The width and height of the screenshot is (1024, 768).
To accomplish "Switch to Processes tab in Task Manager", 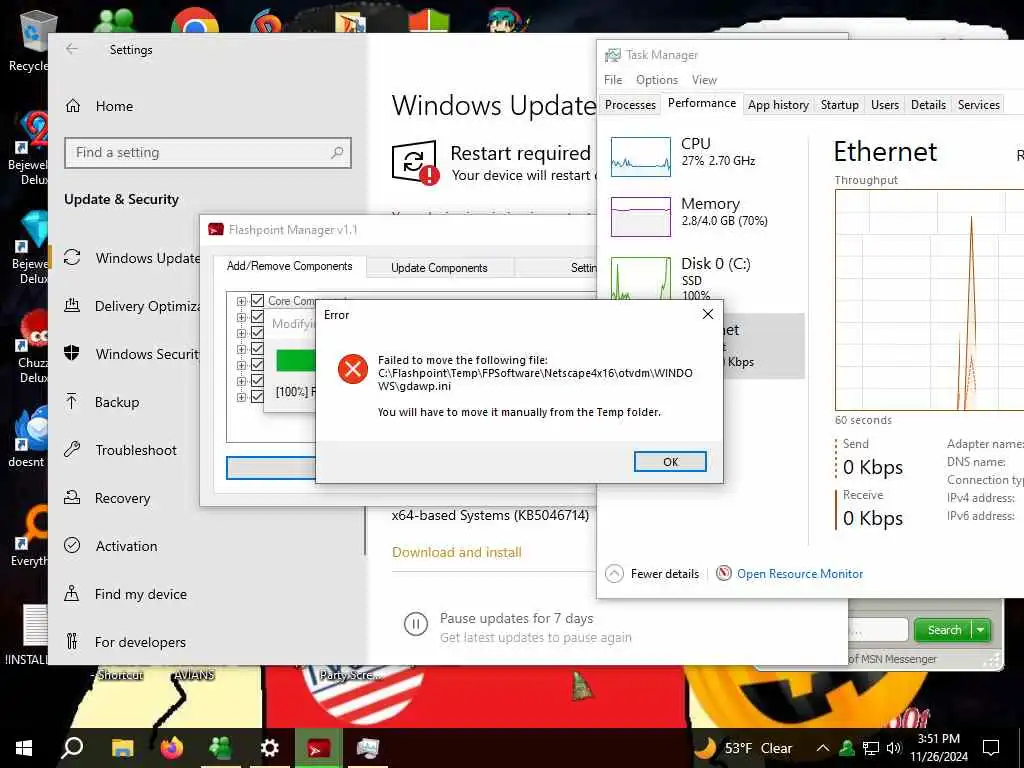I will tap(630, 104).
